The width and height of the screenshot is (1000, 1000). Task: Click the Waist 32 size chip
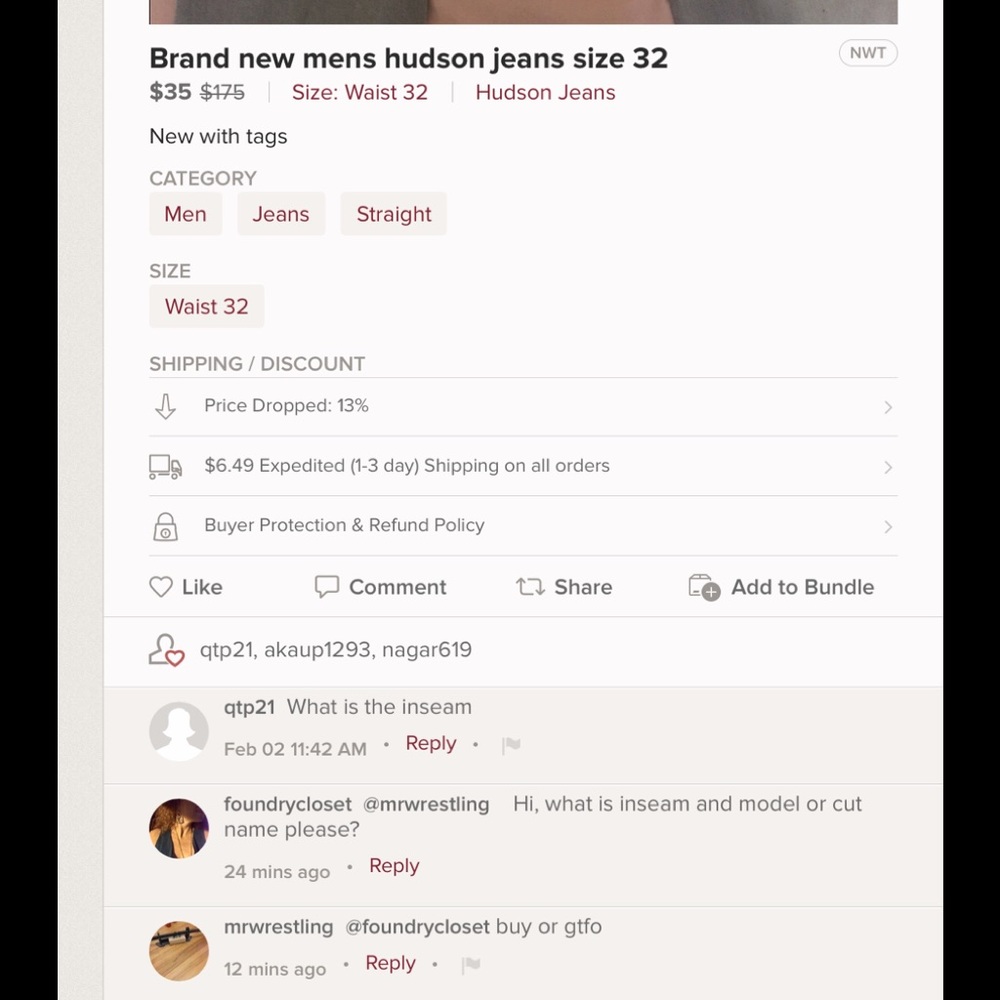coord(207,306)
